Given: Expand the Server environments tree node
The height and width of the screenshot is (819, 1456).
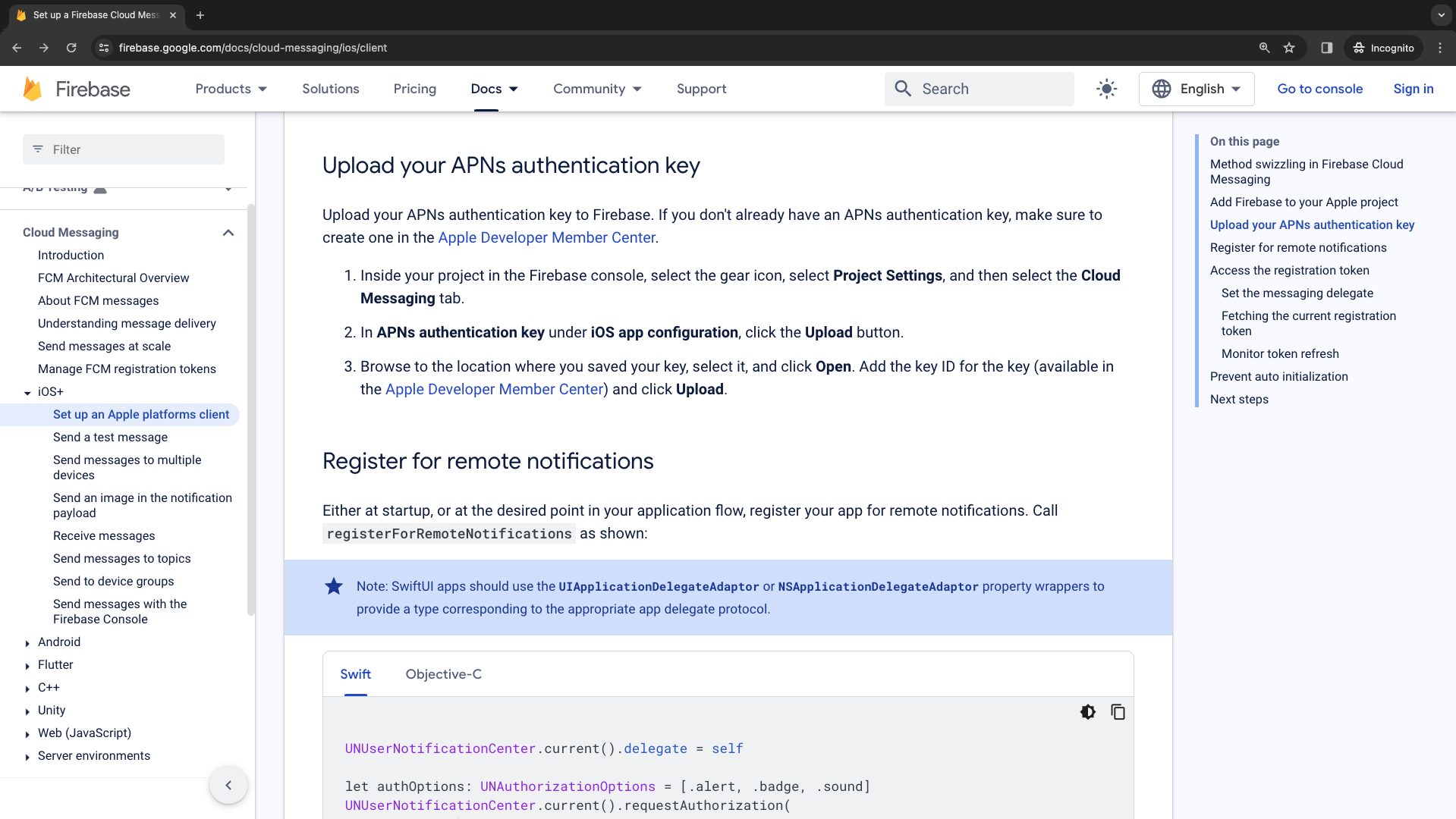Looking at the screenshot, I should tap(27, 757).
